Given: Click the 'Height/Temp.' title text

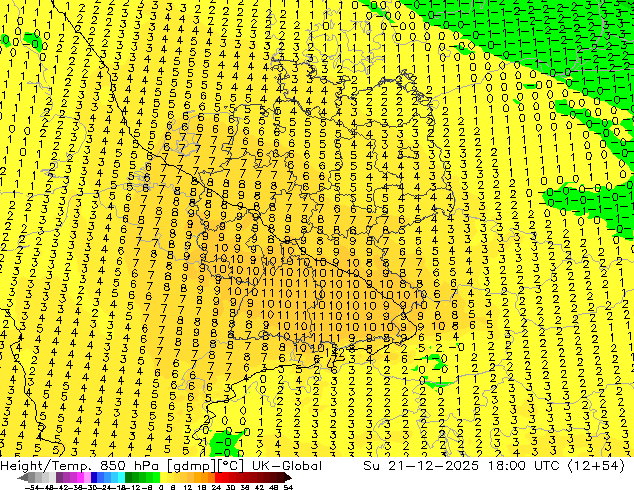Looking at the screenshot, I should [x=46, y=466].
